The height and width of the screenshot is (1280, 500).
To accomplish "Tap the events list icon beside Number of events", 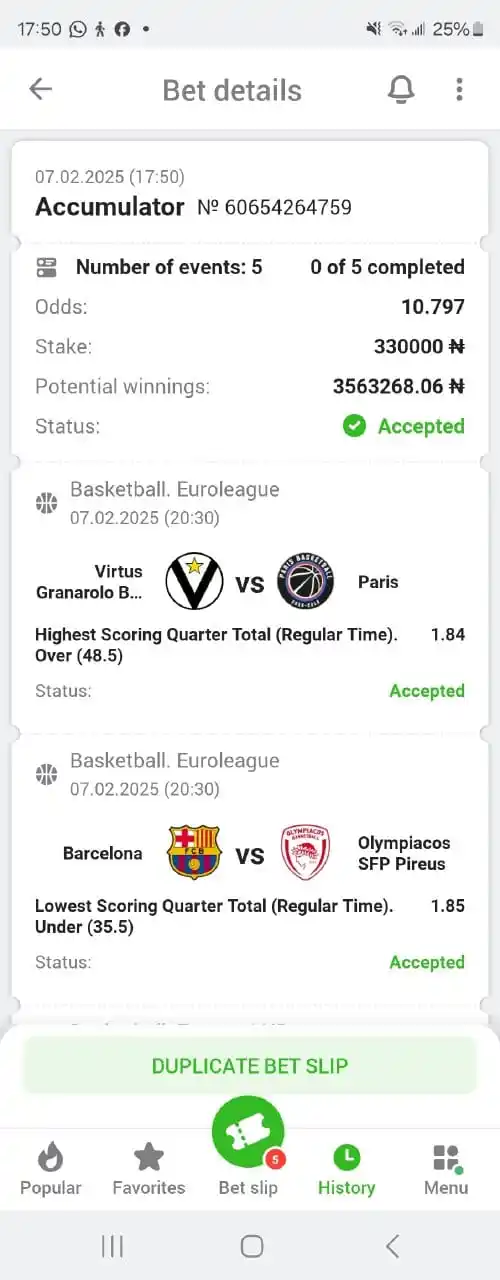I will [x=47, y=267].
